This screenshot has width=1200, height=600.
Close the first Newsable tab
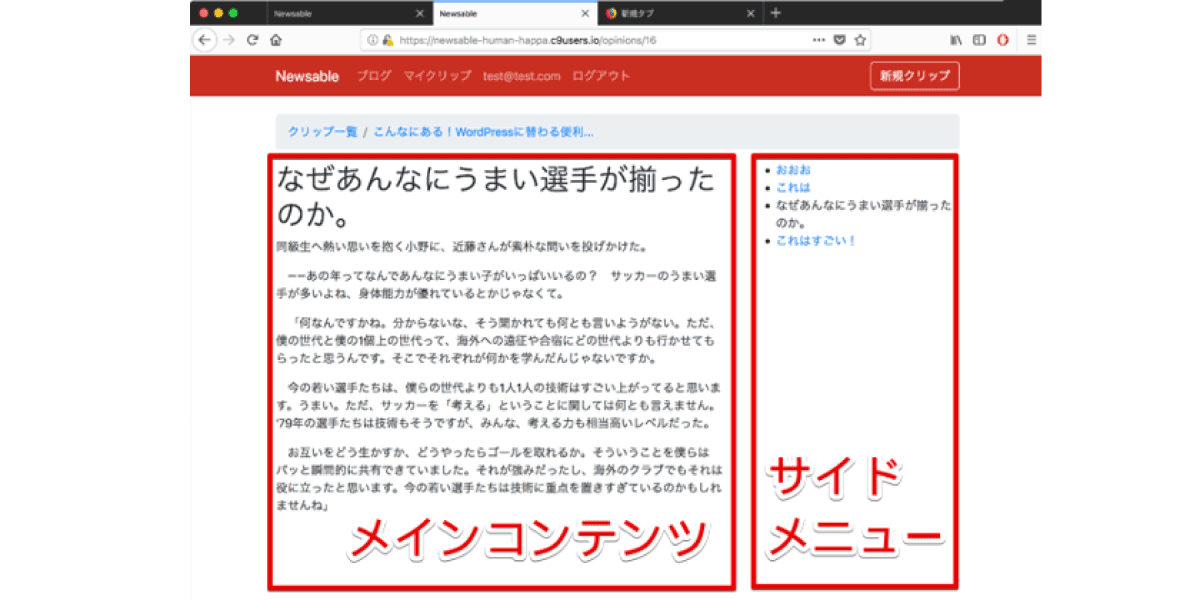(x=420, y=14)
